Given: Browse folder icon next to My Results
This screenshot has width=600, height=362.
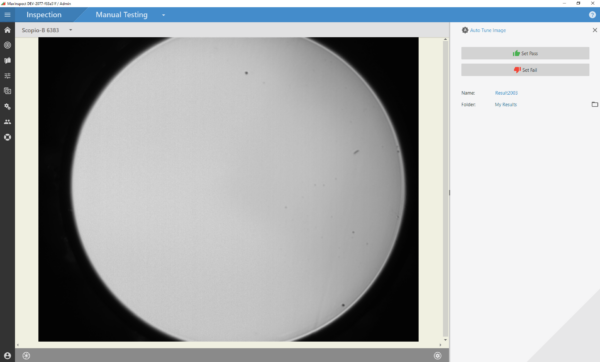Looking at the screenshot, I should tap(595, 104).
